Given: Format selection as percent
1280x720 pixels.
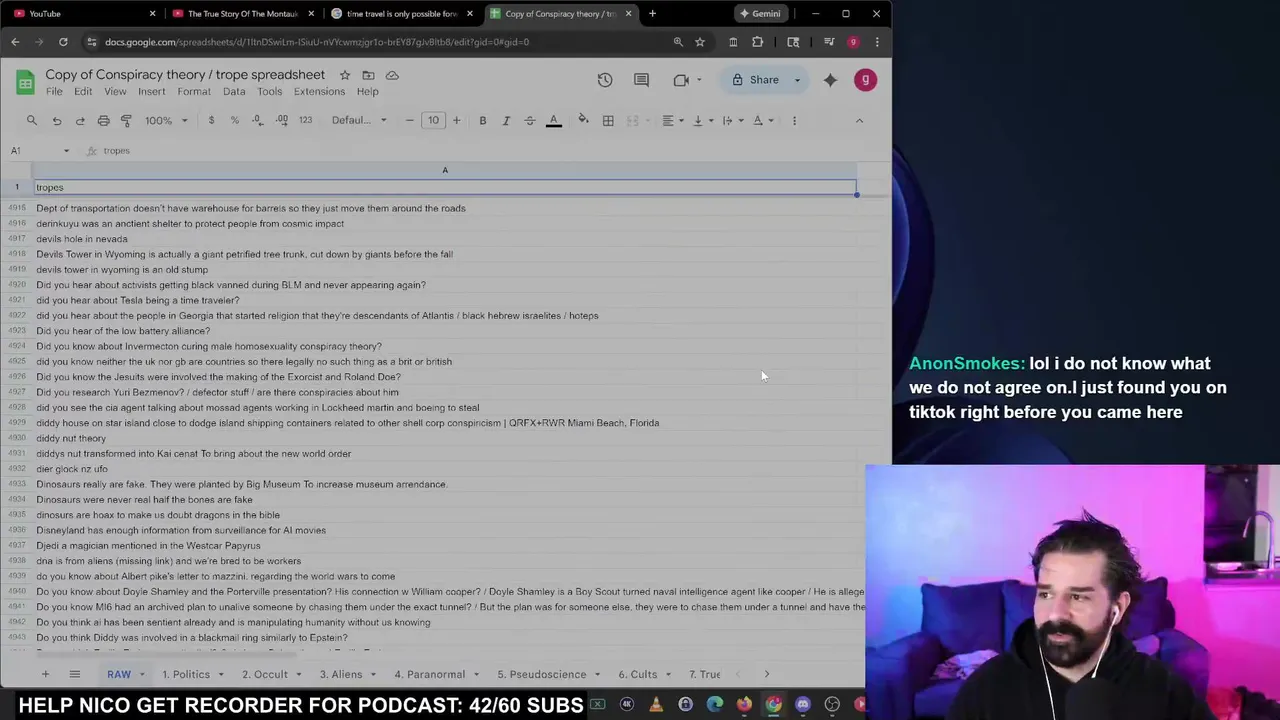Looking at the screenshot, I should [x=235, y=120].
